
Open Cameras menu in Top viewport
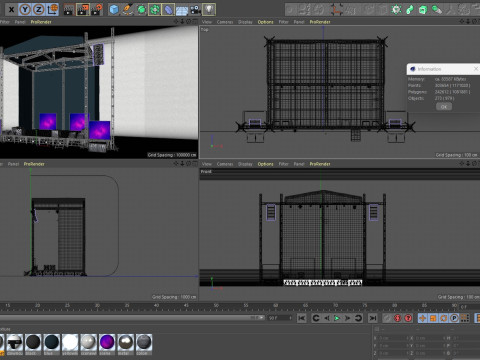click(x=225, y=22)
